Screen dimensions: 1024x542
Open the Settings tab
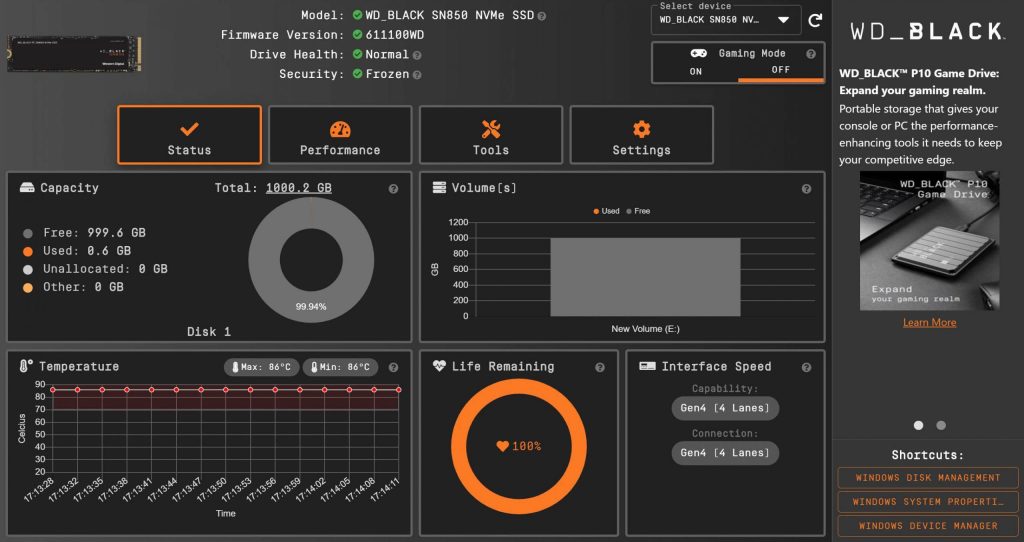[641, 135]
